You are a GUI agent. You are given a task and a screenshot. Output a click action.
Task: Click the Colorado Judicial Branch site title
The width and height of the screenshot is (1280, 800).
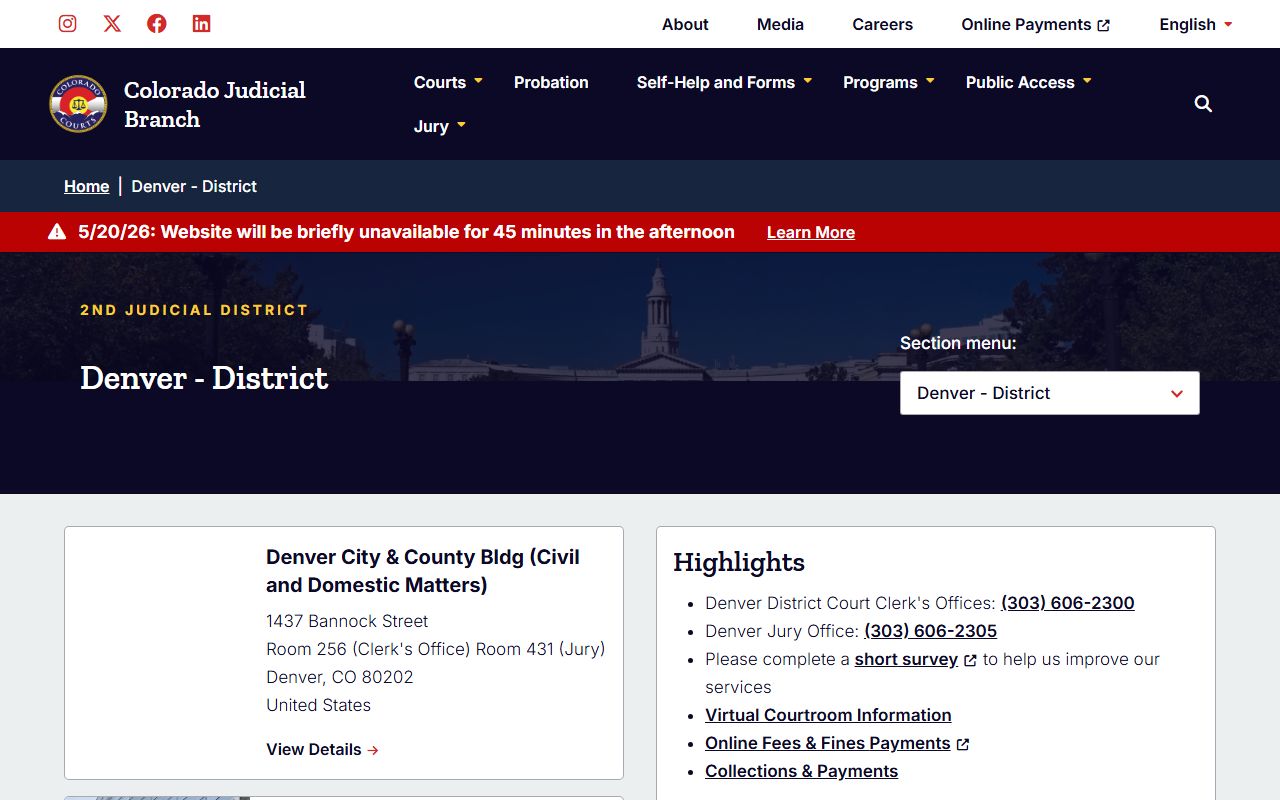tap(215, 104)
